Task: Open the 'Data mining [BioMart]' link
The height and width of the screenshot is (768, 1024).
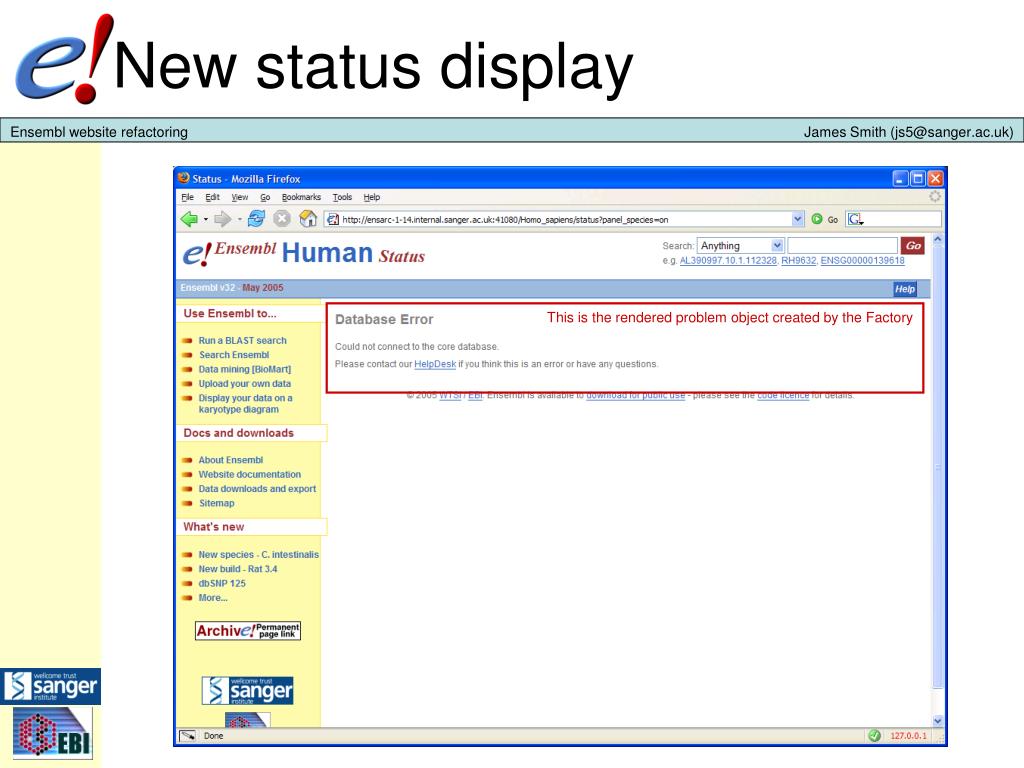Action: [x=245, y=369]
